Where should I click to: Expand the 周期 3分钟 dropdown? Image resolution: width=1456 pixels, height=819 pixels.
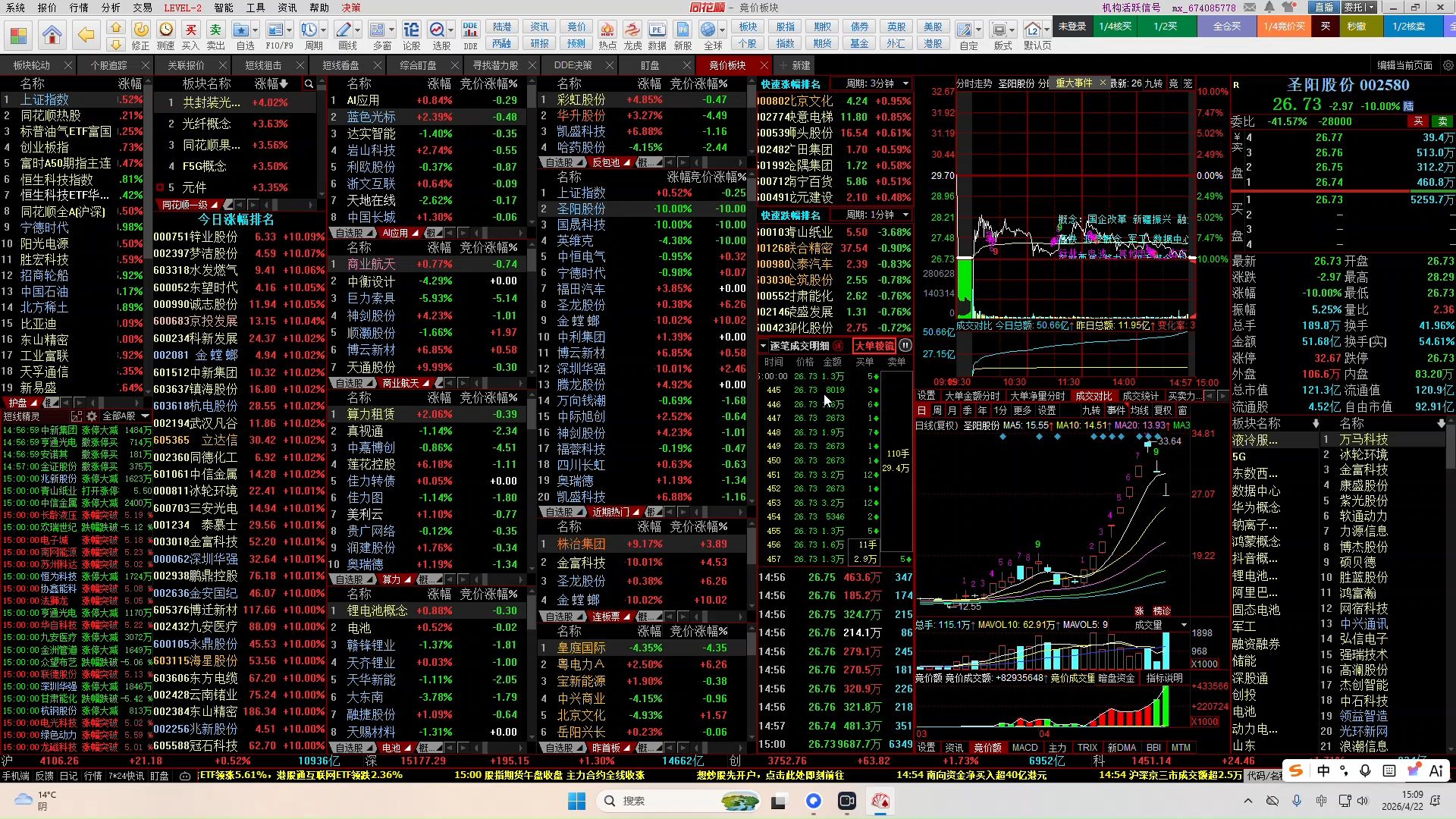coord(905,83)
